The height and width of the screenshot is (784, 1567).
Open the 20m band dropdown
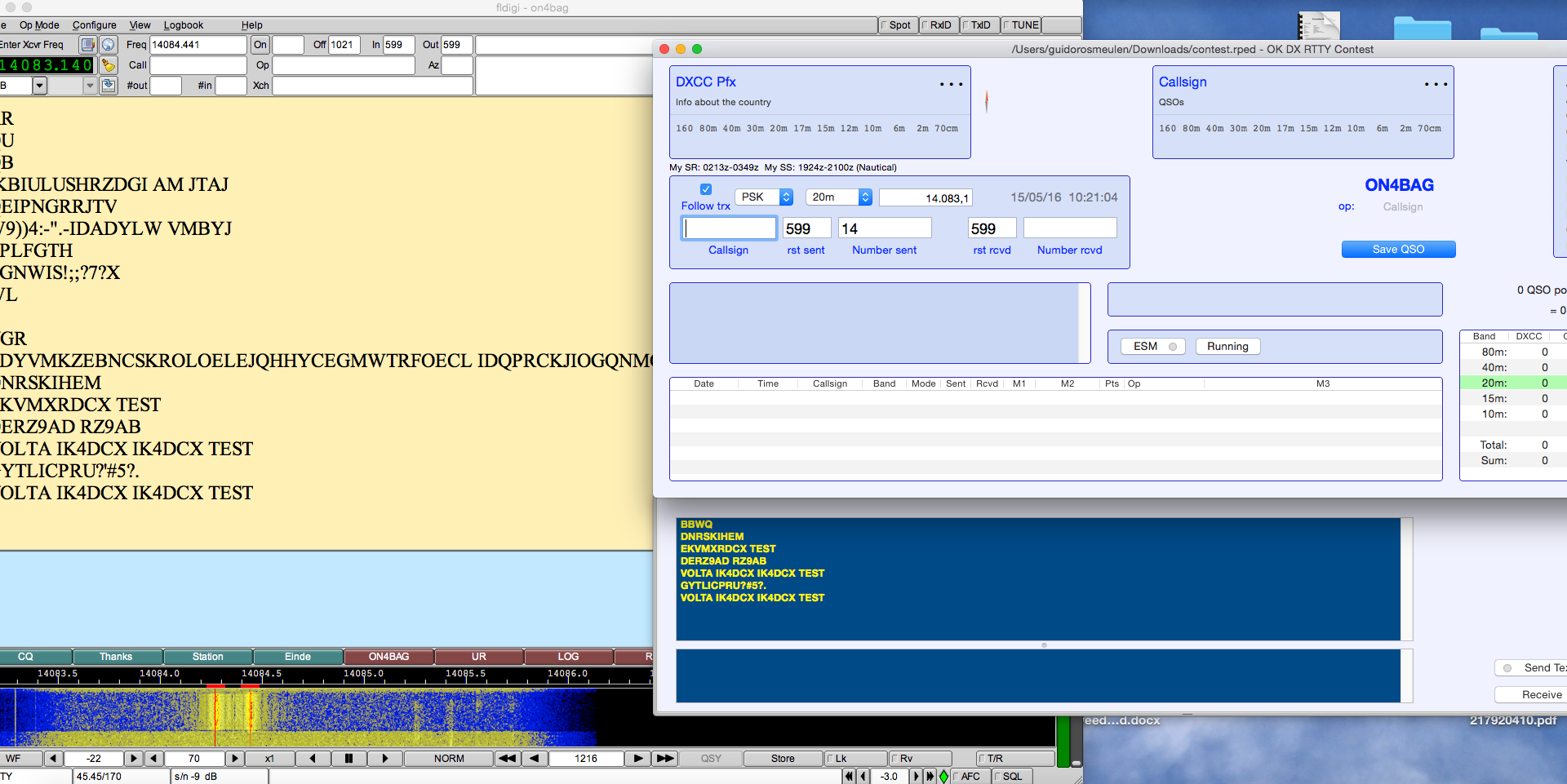tap(839, 197)
